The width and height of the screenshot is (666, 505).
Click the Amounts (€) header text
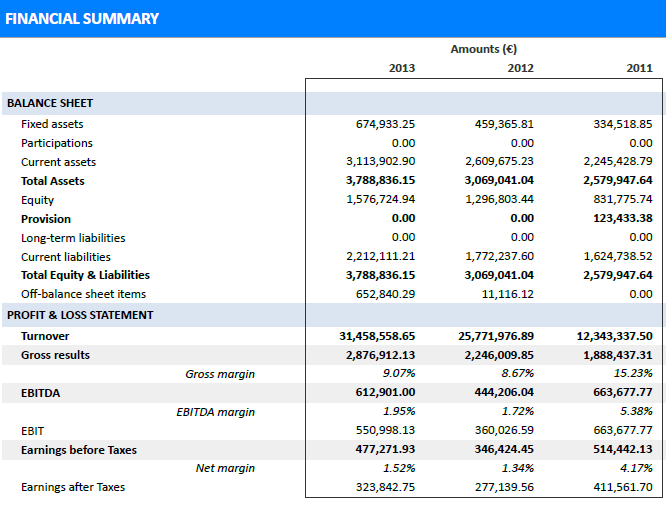(483, 48)
